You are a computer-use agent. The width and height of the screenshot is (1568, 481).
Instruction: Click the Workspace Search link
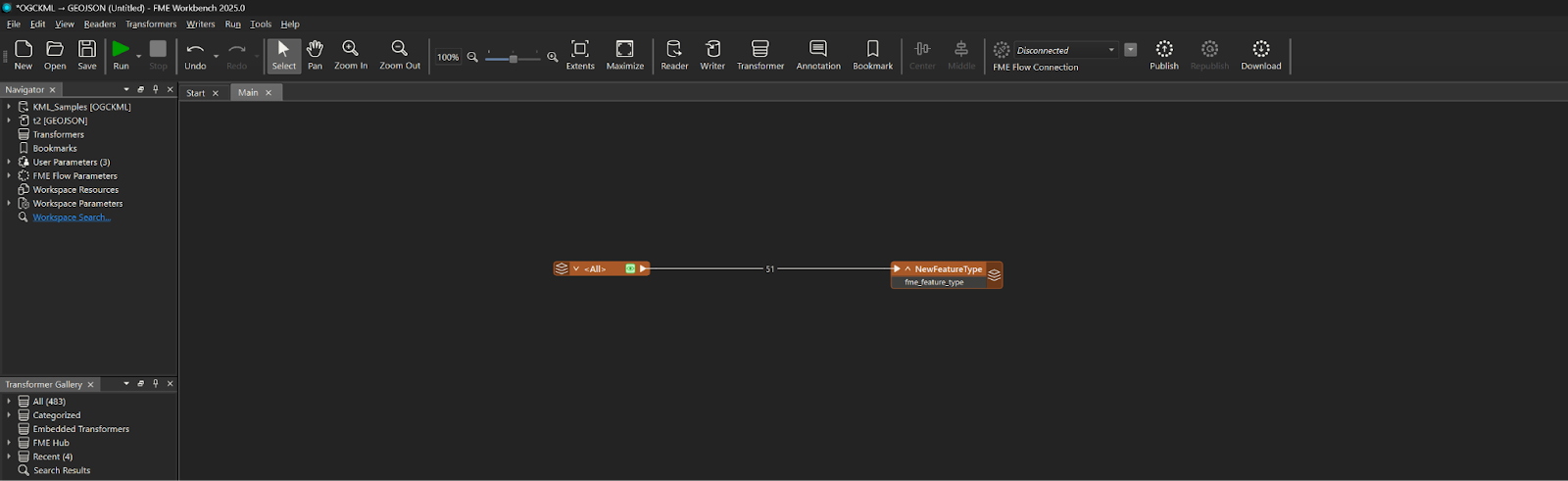72,217
